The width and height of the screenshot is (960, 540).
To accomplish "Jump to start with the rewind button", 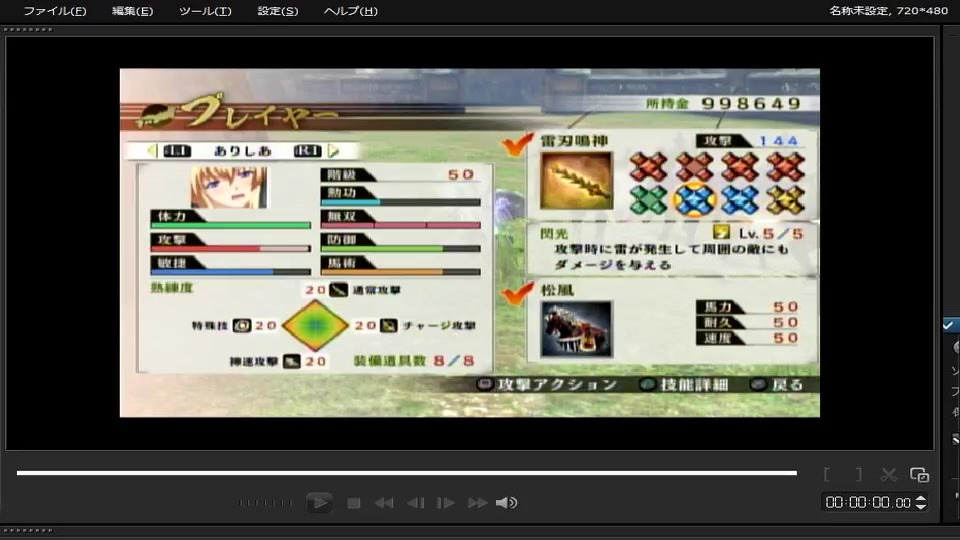I will click(384, 503).
